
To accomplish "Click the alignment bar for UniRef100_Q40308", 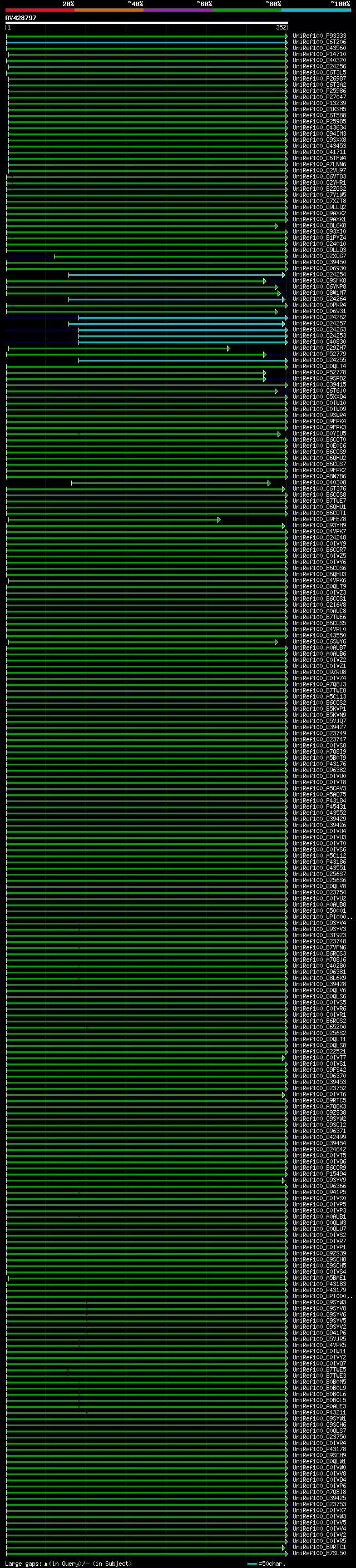I will tap(170, 483).
